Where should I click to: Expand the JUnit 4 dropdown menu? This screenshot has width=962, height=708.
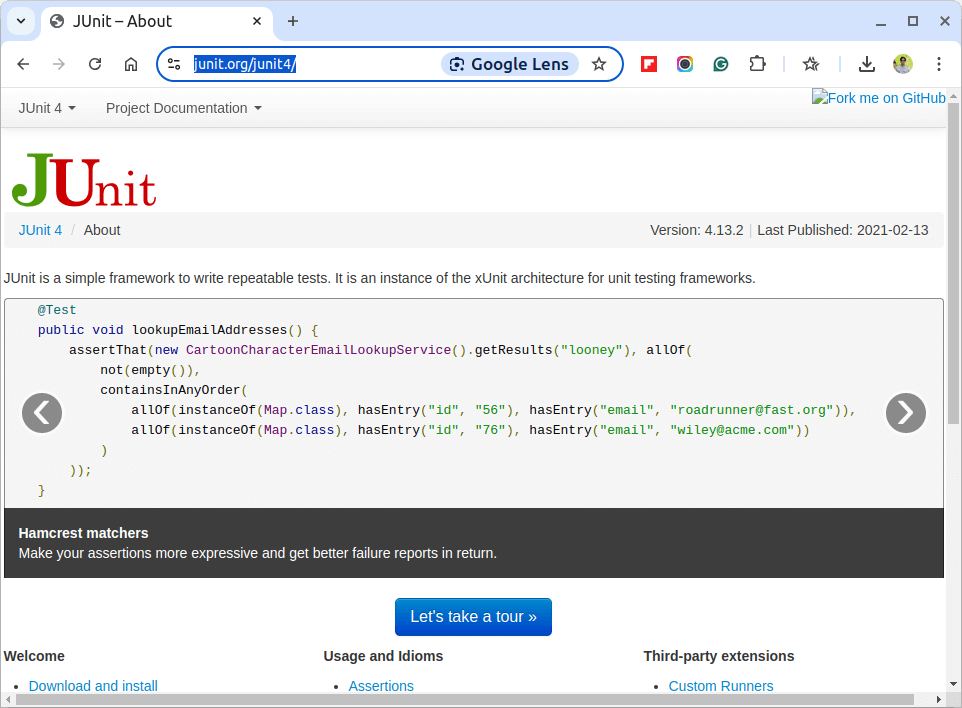[47, 108]
